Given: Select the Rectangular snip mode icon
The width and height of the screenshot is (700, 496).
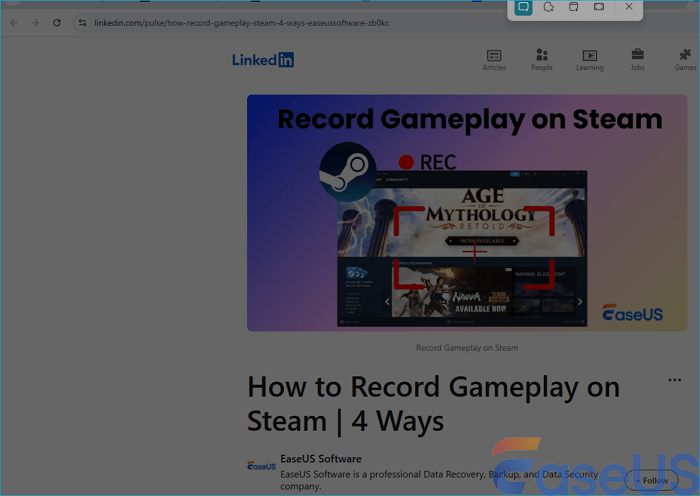Looking at the screenshot, I should pyautogui.click(x=523, y=8).
